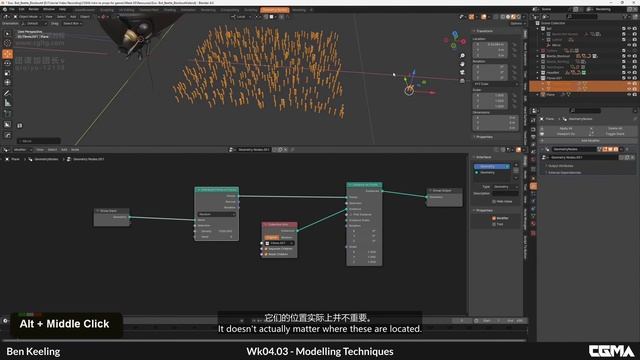Click Apply All in modifier panel
Image resolution: width=640 pixels, height=360 pixels.
tap(566, 128)
